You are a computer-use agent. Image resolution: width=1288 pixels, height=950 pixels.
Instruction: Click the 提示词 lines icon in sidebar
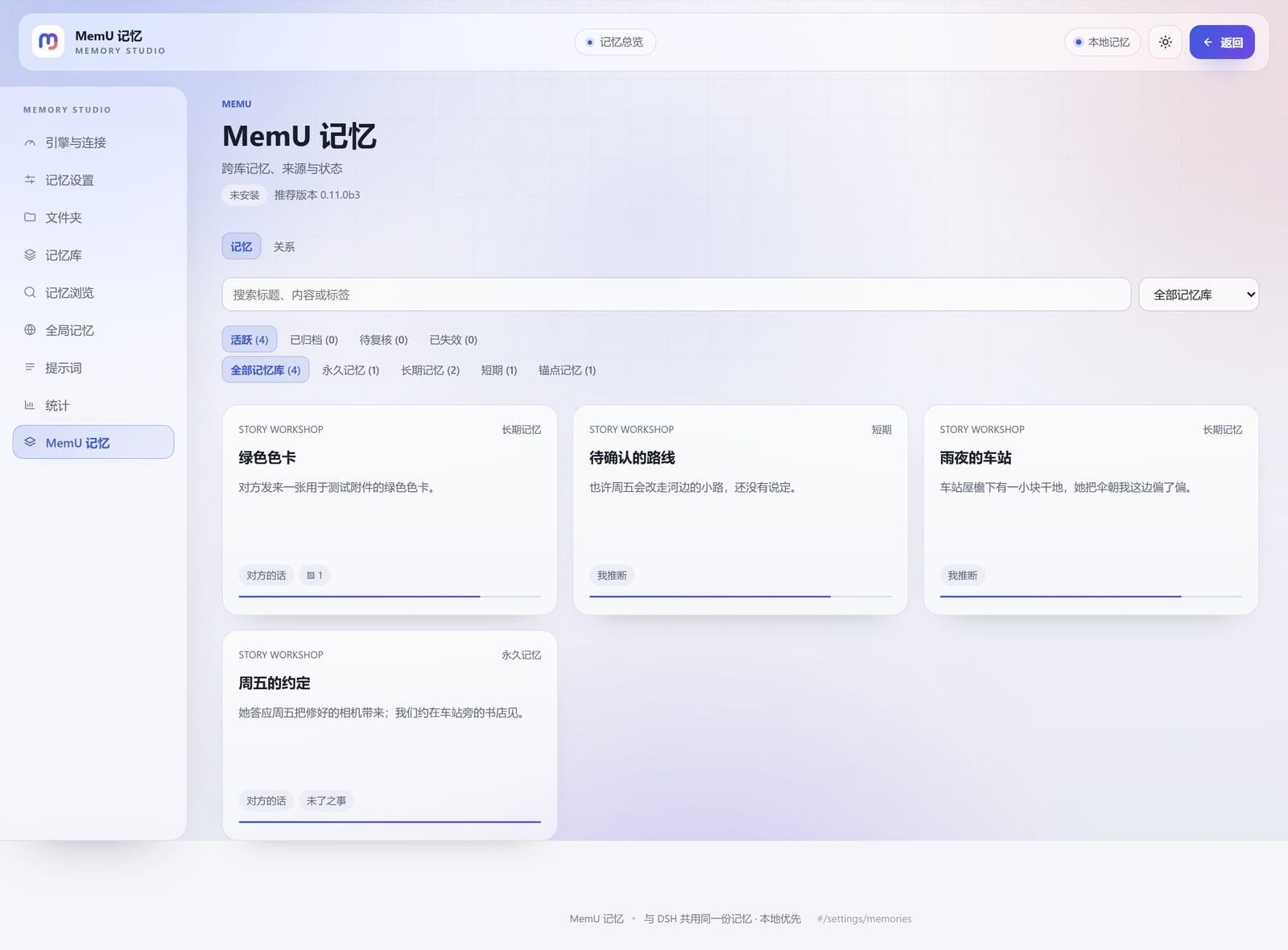(x=30, y=367)
